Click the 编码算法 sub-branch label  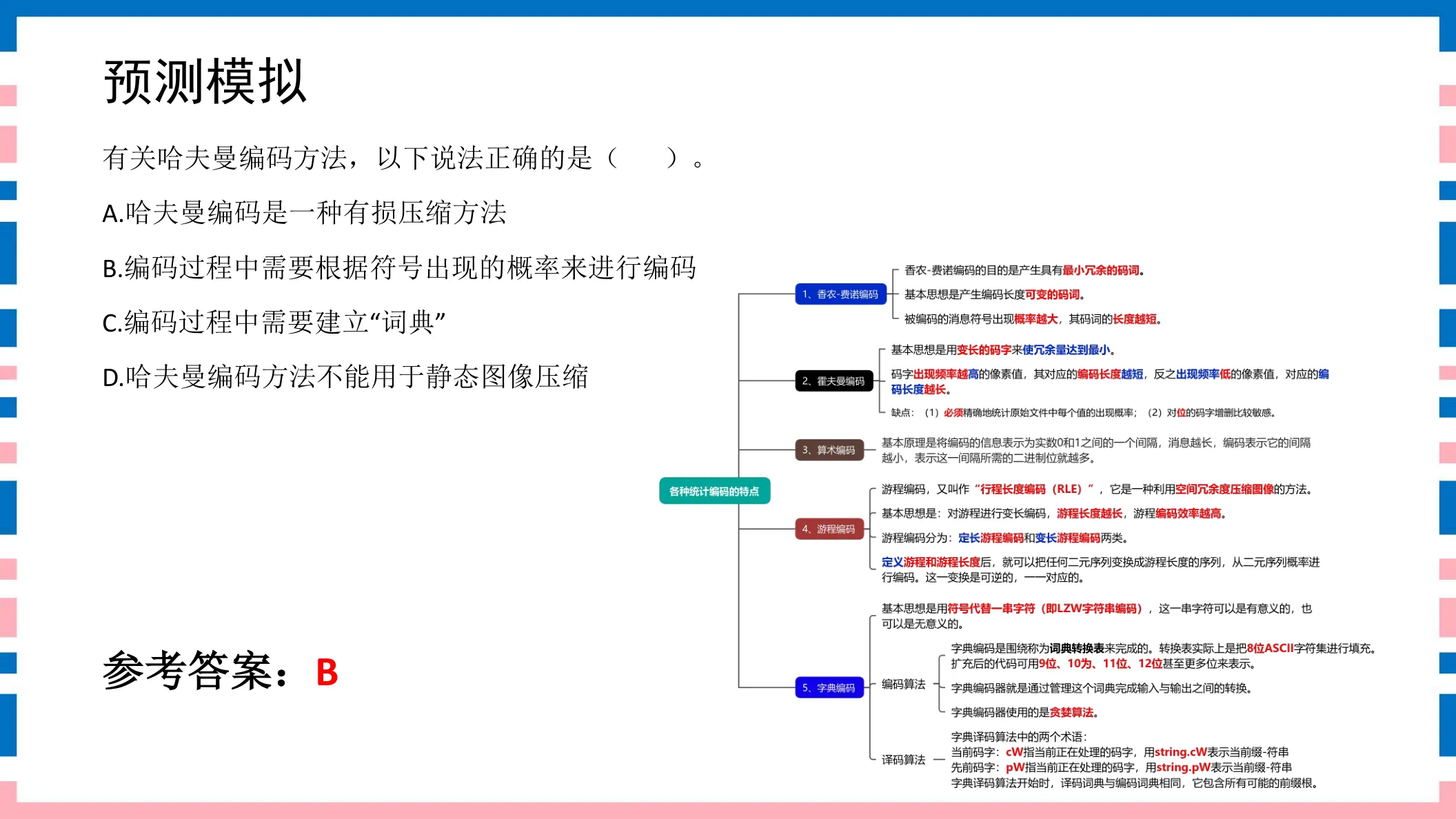pyautogui.click(x=903, y=684)
